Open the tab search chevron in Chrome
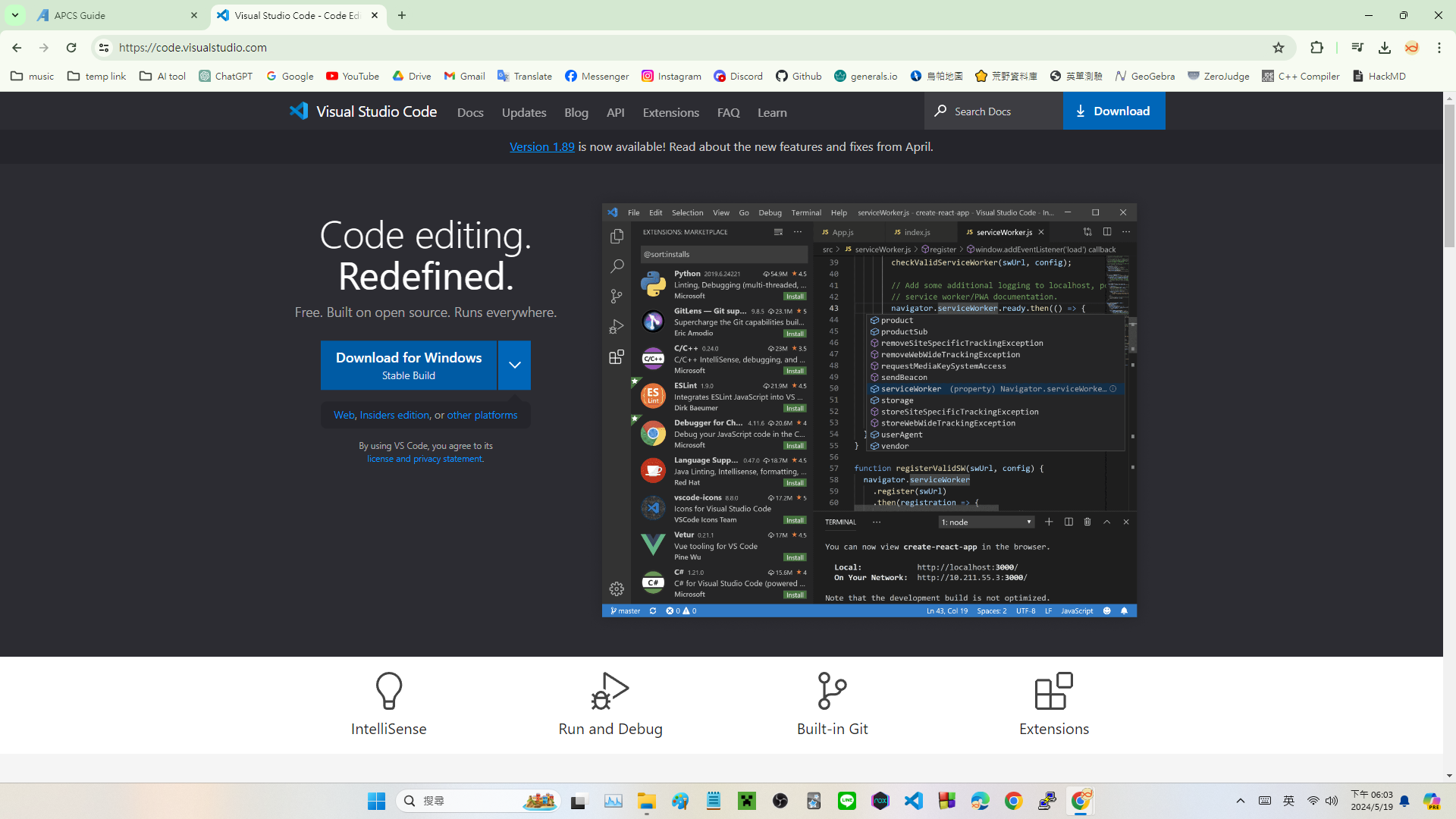The width and height of the screenshot is (1456, 819). click(x=14, y=14)
